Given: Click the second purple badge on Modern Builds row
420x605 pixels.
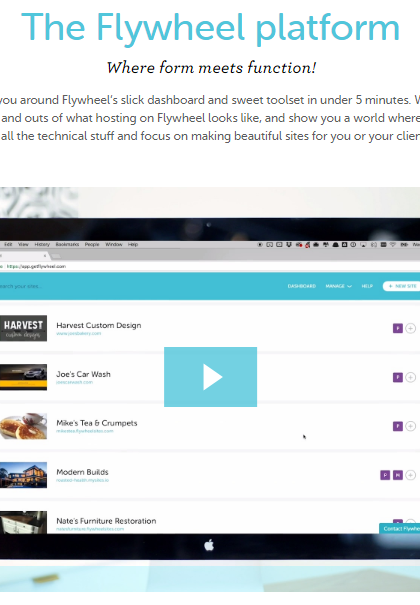Looking at the screenshot, I should click(398, 475).
